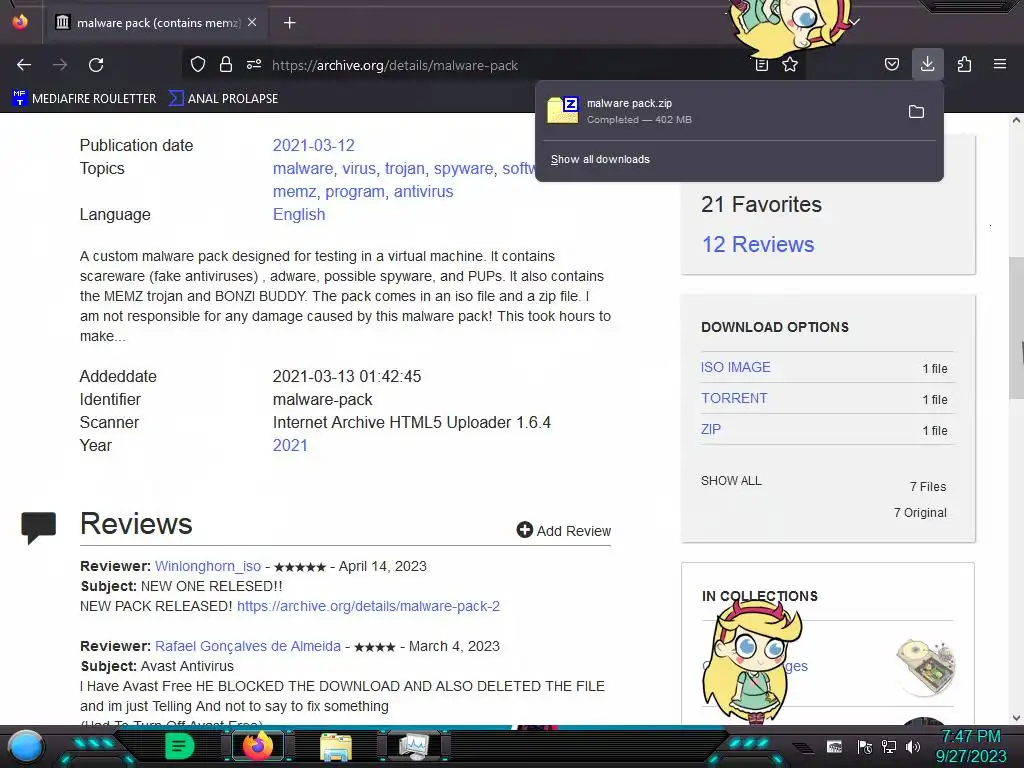Image resolution: width=1024 pixels, height=768 pixels.
Task: Open system monitor app in taskbar
Action: [414, 746]
